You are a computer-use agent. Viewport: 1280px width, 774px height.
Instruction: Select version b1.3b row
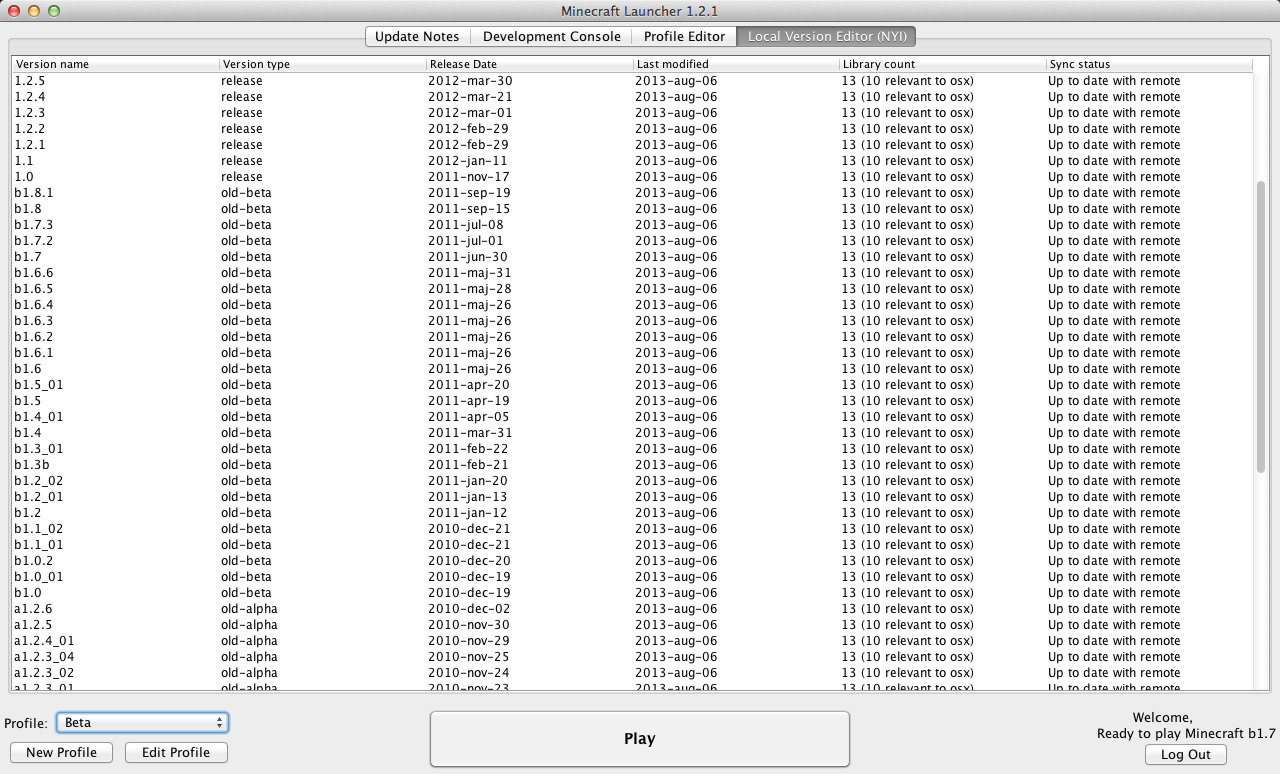tap(633, 465)
